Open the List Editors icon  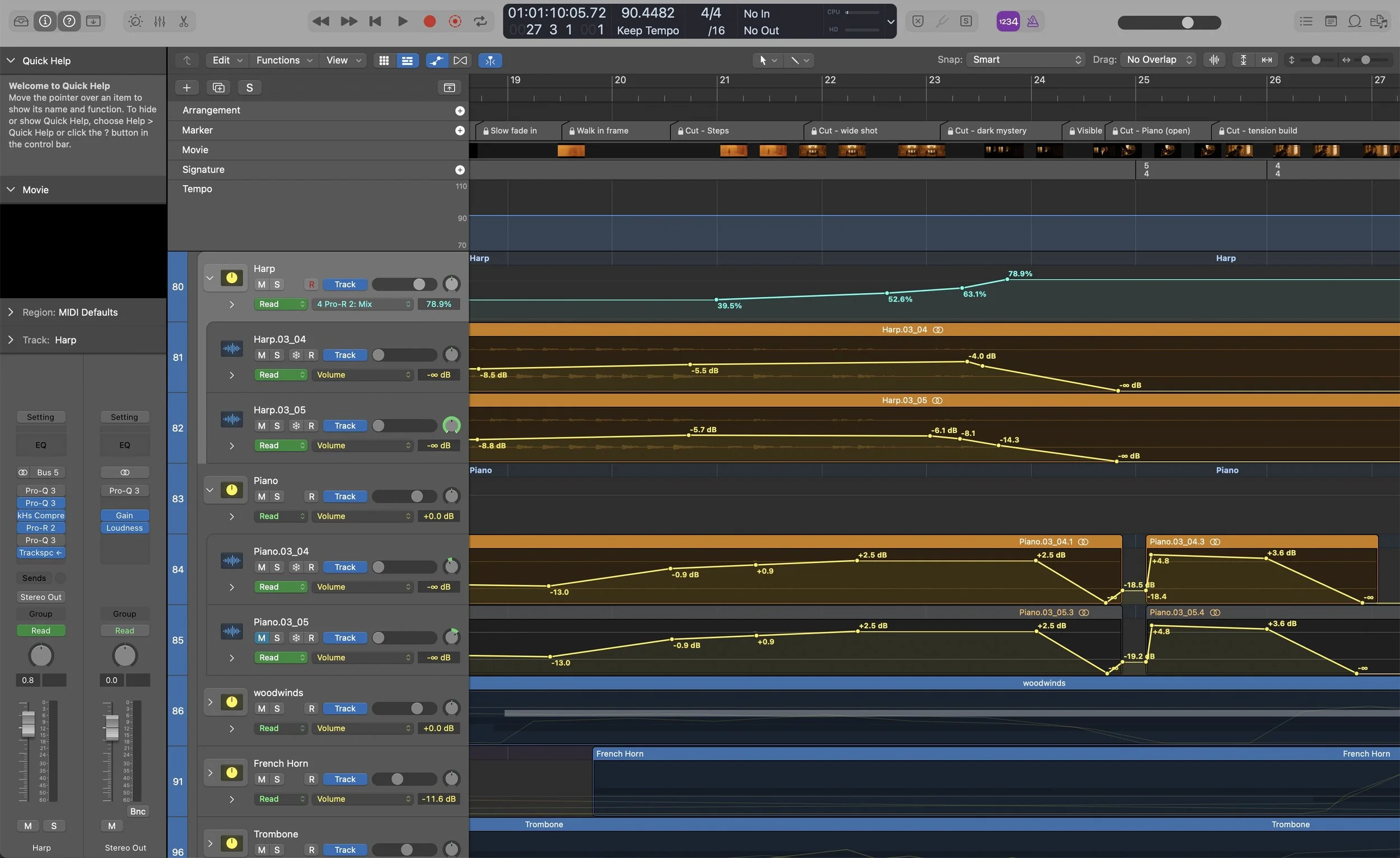(x=1306, y=21)
